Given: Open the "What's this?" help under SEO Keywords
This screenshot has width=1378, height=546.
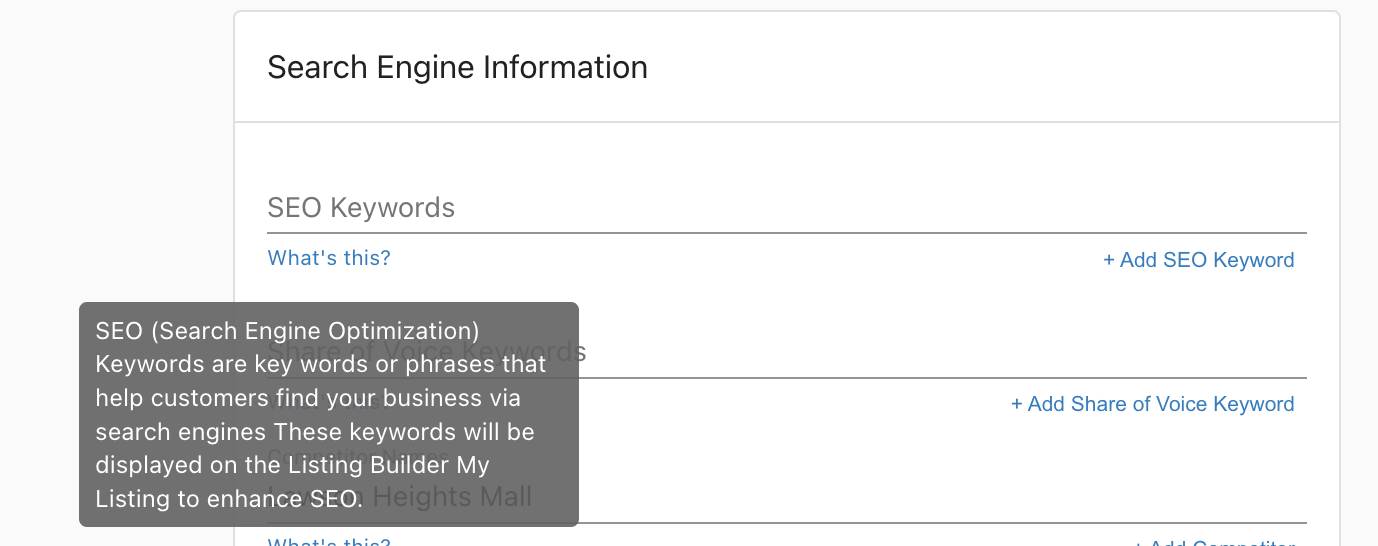Looking at the screenshot, I should (x=329, y=258).
